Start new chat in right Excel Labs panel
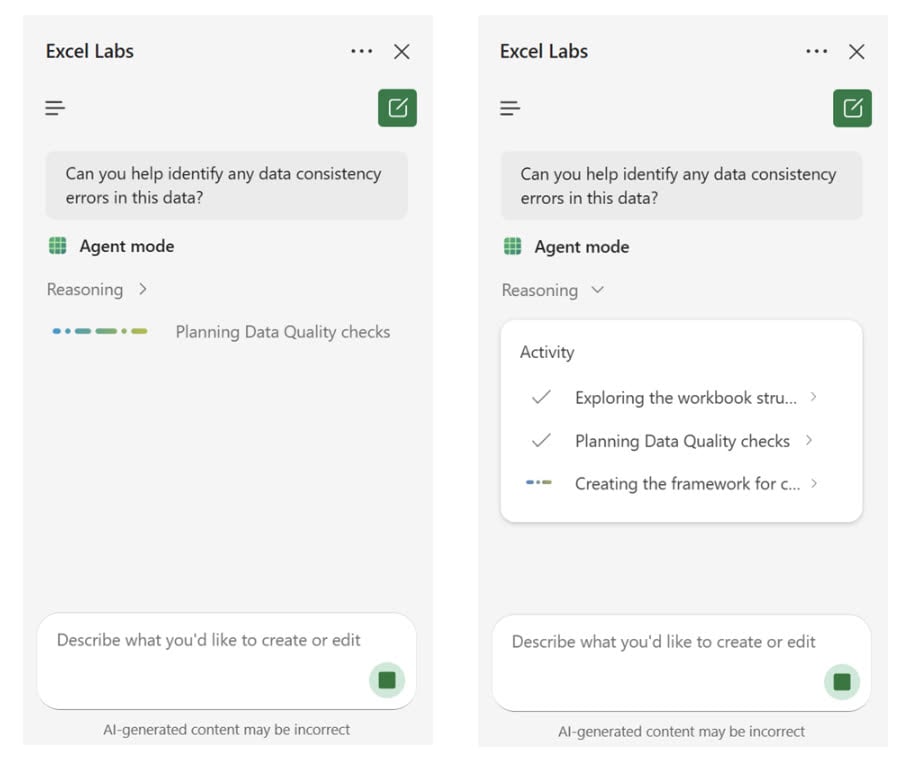 pos(852,108)
